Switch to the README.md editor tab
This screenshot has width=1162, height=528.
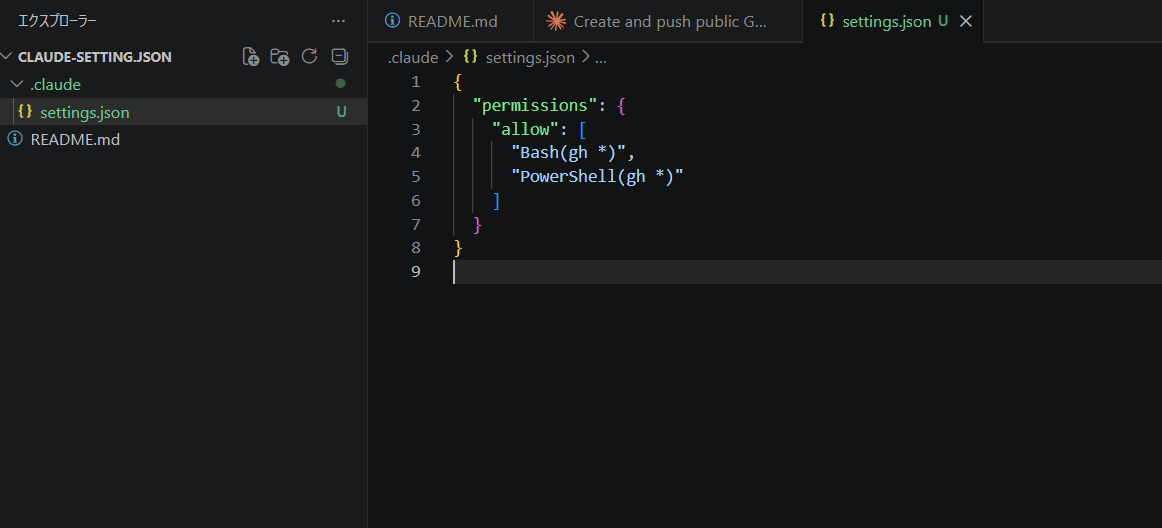coord(451,22)
